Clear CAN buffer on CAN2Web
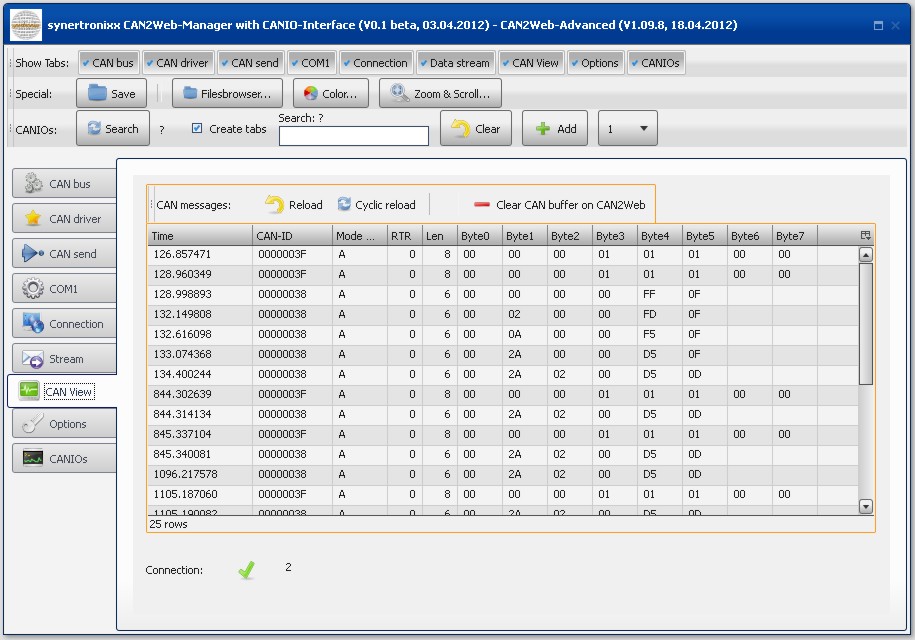The width and height of the screenshot is (915, 640). 560,205
